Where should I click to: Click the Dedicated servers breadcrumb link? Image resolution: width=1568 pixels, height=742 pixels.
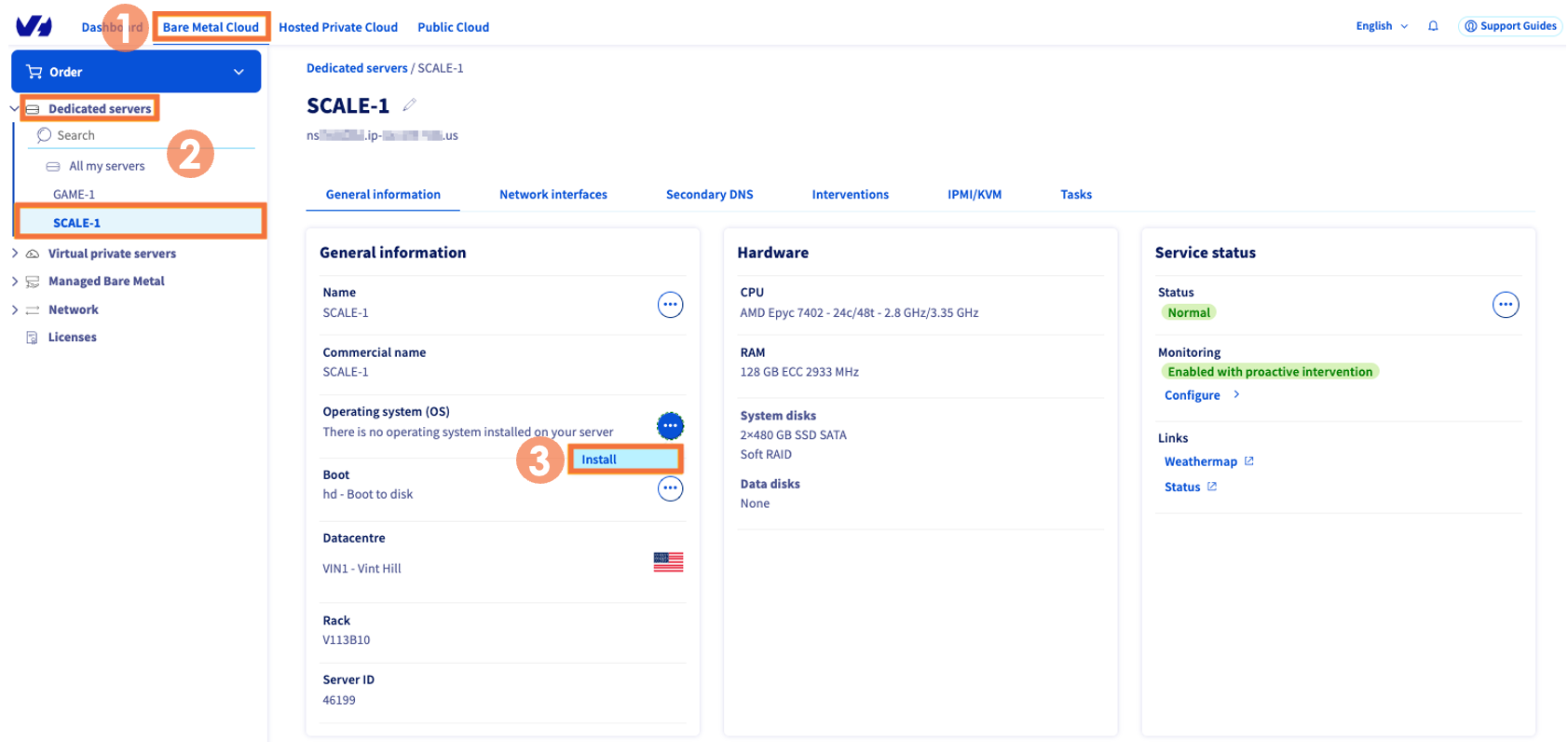[x=357, y=68]
